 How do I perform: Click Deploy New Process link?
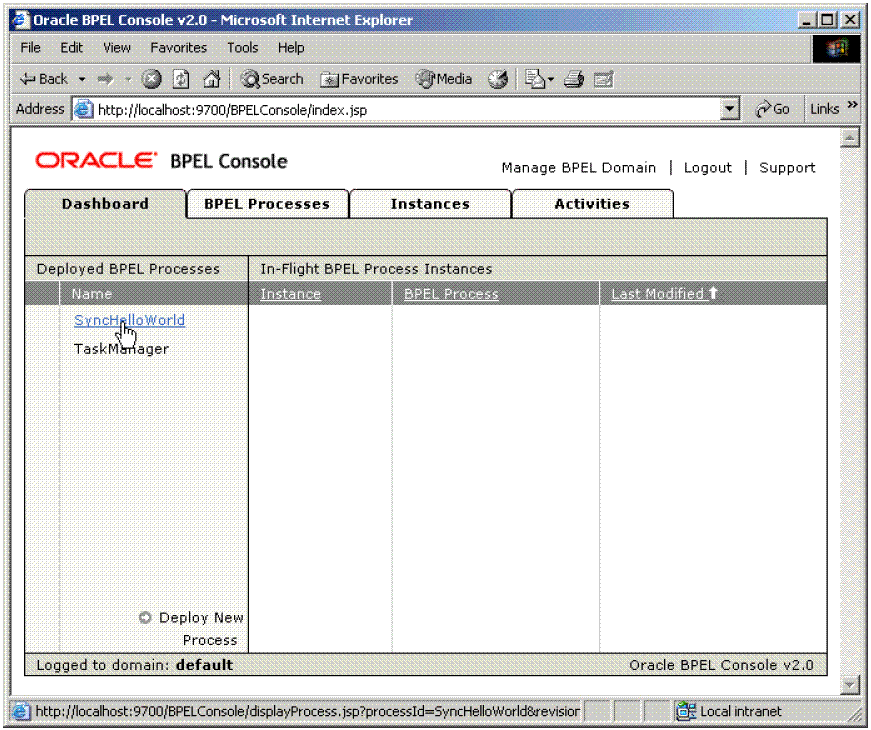click(201, 629)
